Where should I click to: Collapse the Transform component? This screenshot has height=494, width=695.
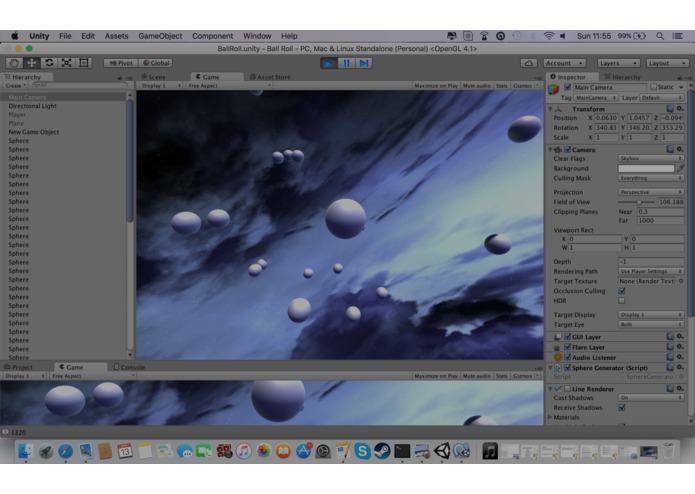coord(550,109)
